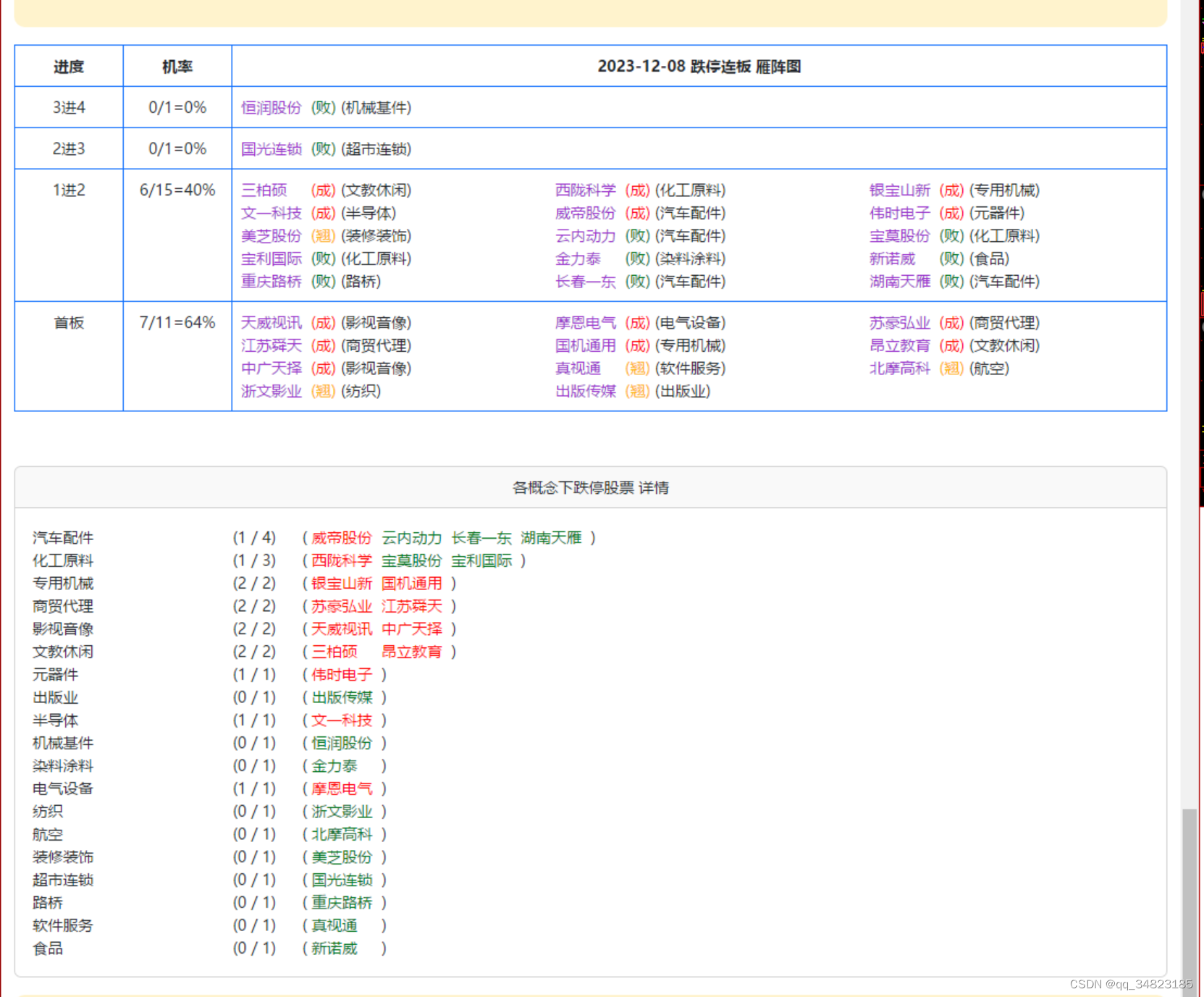Open the 恒润股份 stock link in 3进4 row
The width and height of the screenshot is (1204, 997).
click(271, 108)
